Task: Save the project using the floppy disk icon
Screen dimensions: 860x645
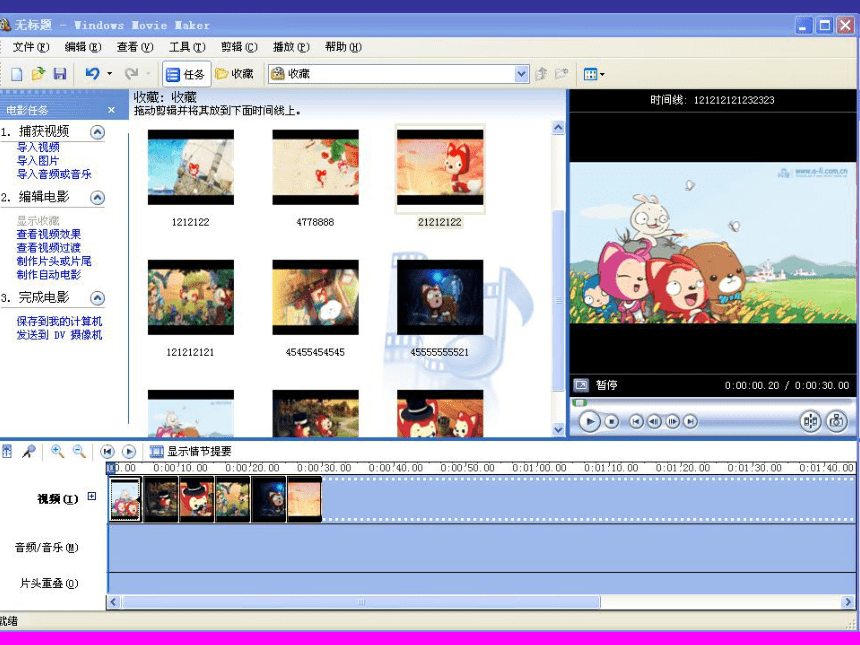Action: coord(60,74)
